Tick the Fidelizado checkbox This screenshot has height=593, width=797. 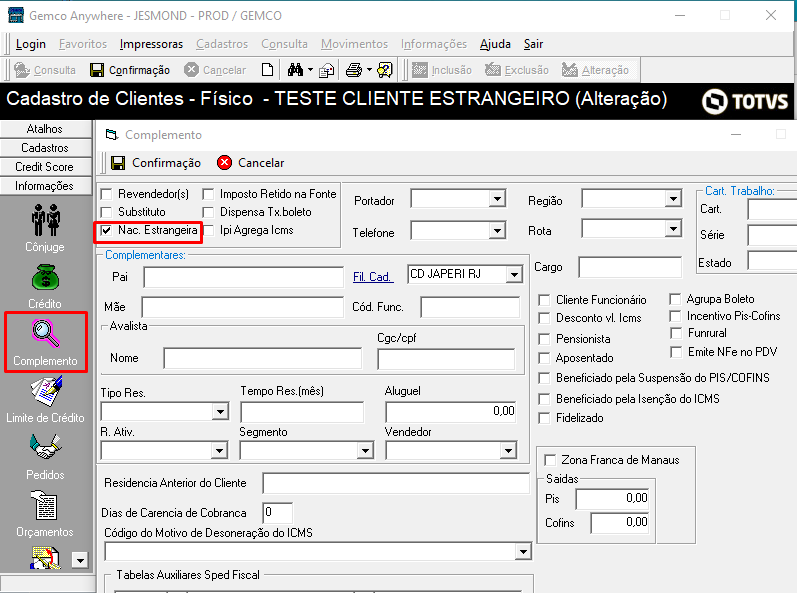click(544, 418)
